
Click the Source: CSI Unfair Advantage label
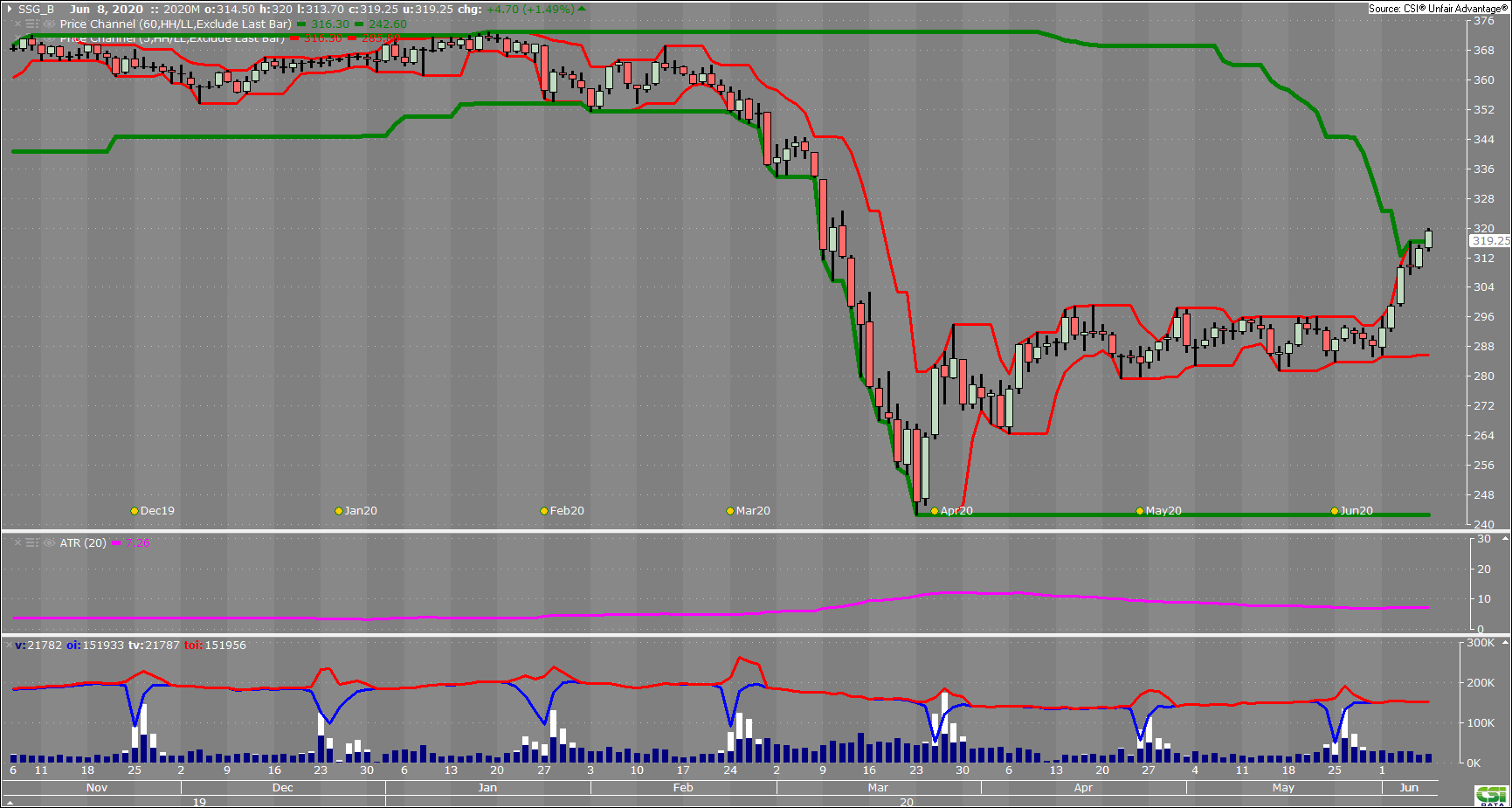[1438, 9]
